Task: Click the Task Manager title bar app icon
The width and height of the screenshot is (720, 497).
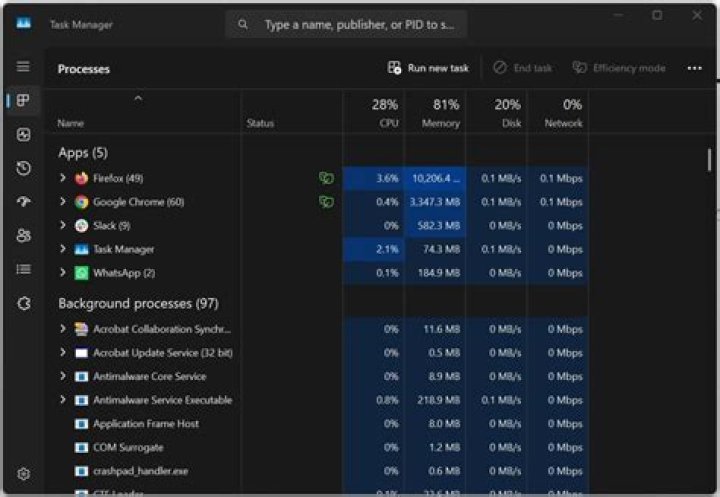Action: click(23, 23)
